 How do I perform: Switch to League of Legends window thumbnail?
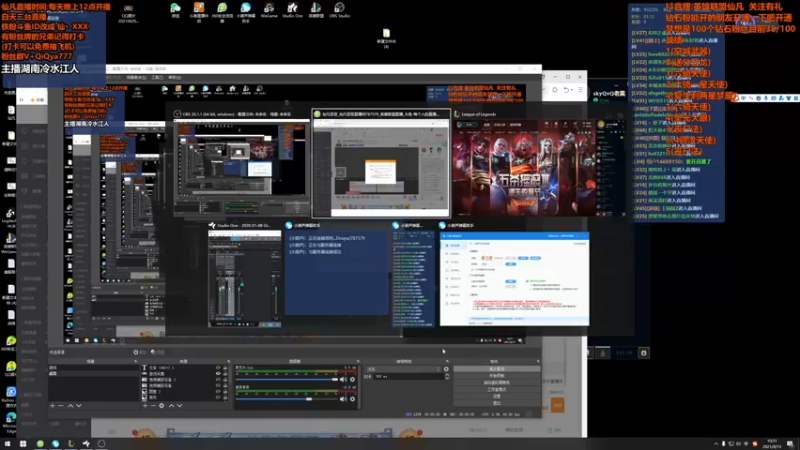540,163
